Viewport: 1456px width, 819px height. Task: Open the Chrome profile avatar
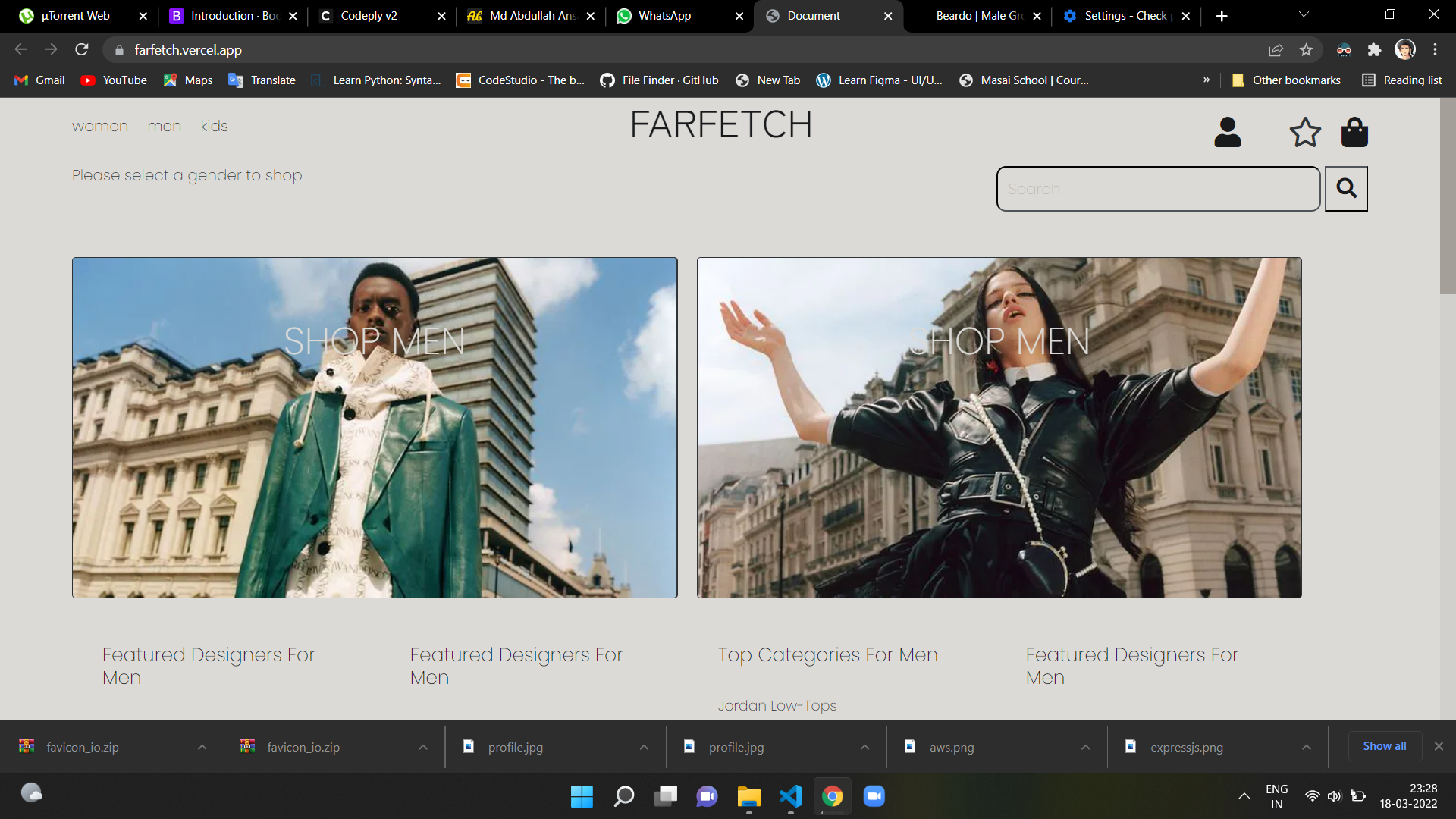(1405, 49)
